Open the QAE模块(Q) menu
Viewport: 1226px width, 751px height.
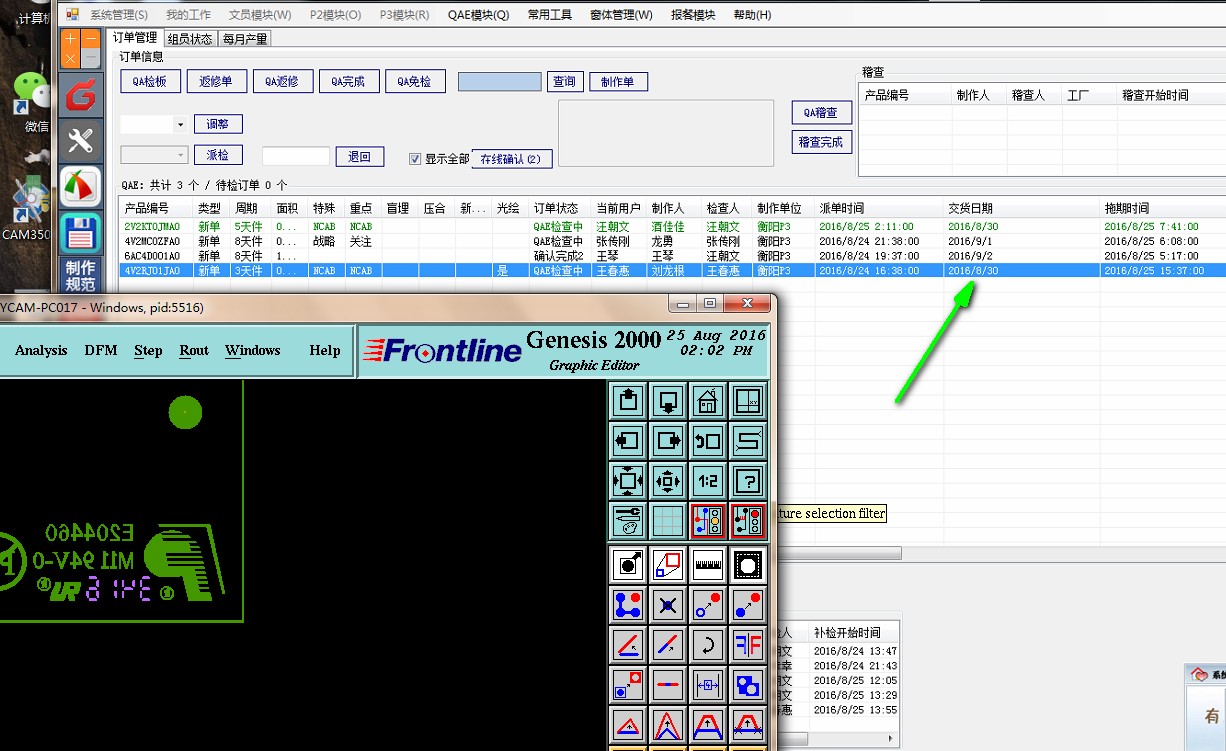pos(478,14)
